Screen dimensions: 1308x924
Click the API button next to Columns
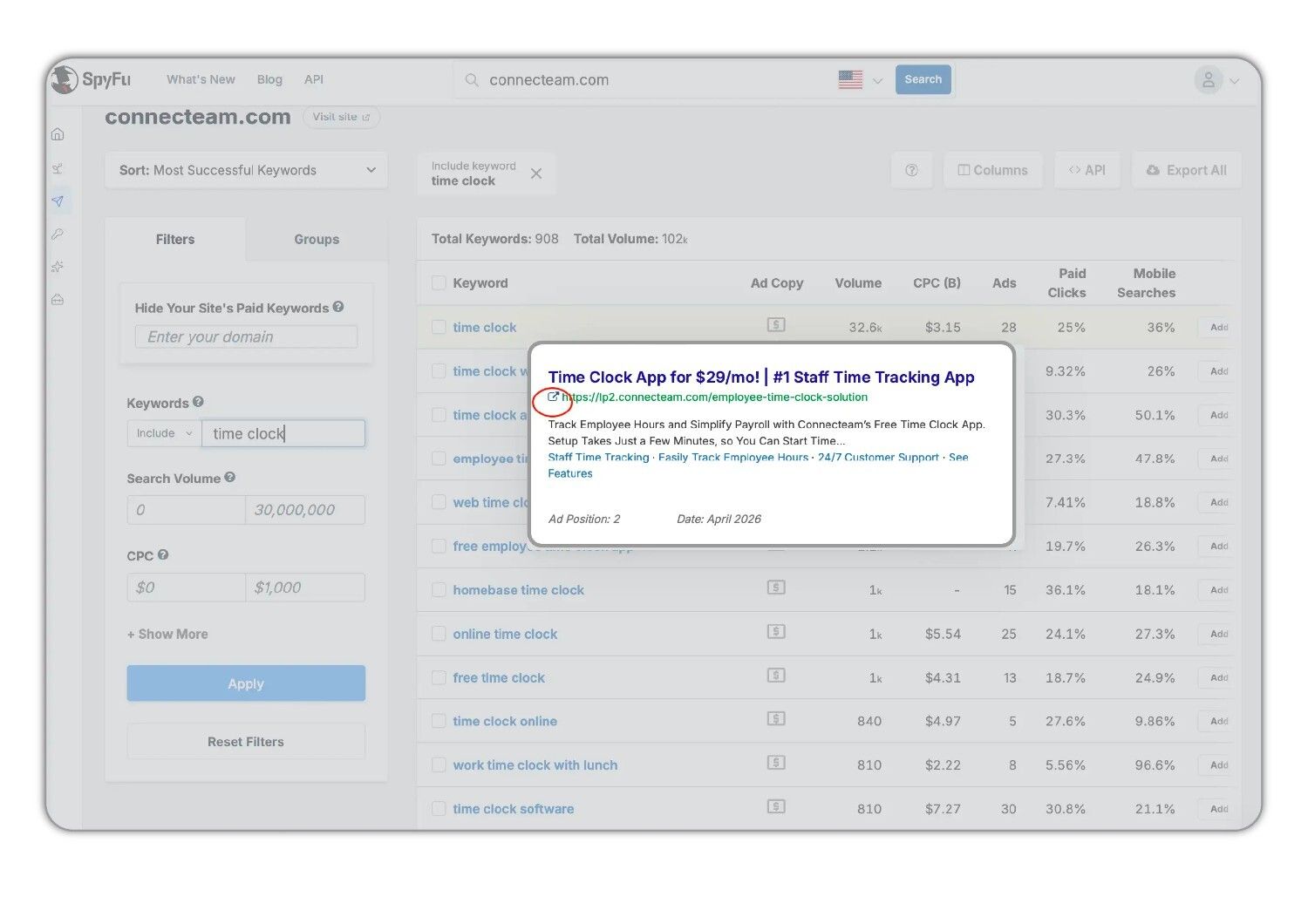[x=1087, y=170]
